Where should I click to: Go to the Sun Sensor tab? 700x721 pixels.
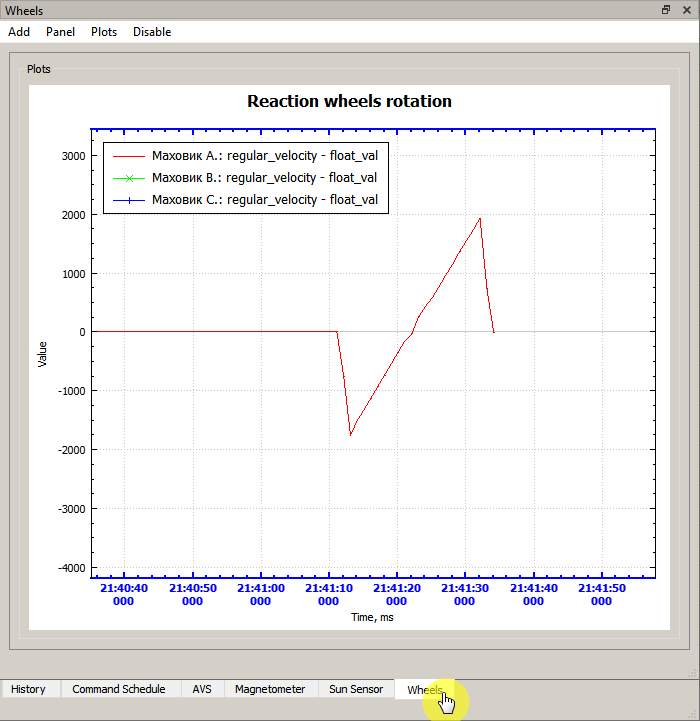(356, 689)
